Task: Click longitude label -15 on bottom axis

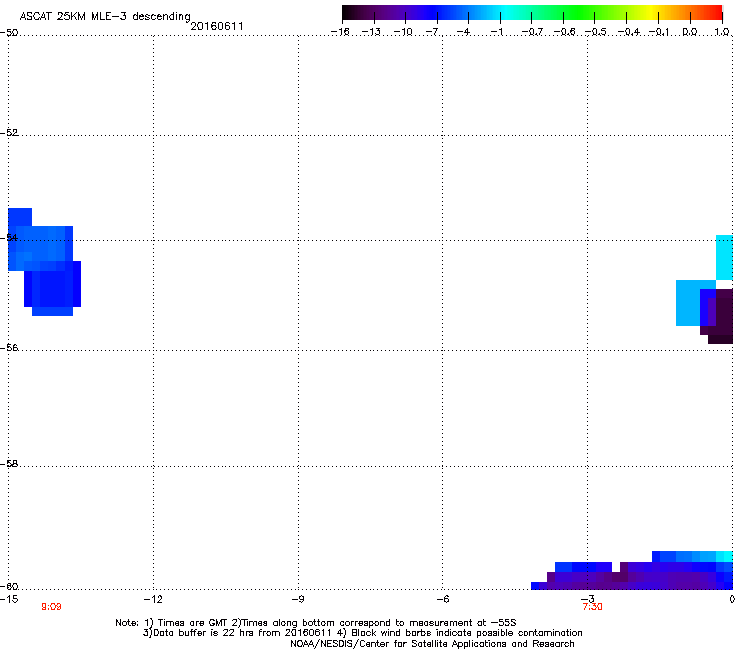Action: tap(9, 599)
